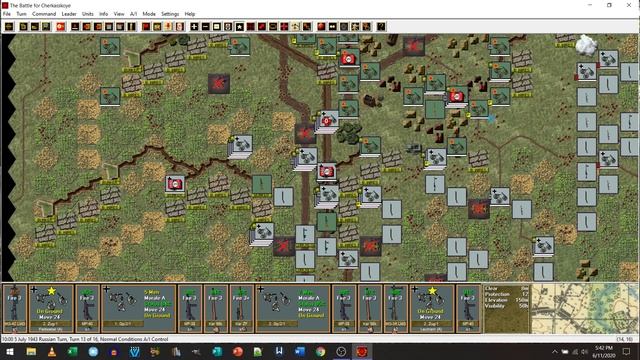Open the Turn menu

click(x=21, y=14)
